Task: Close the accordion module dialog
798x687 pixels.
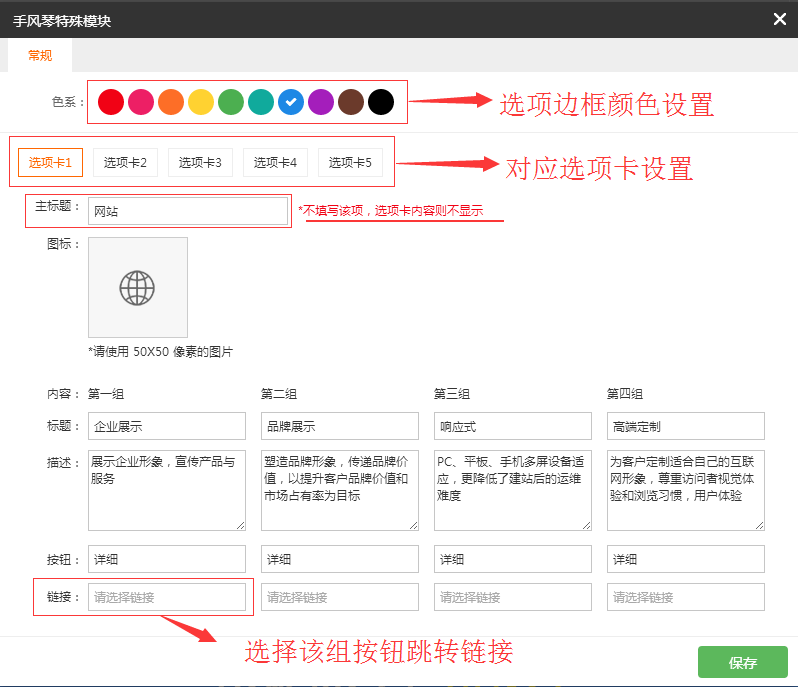Action: coord(780,19)
